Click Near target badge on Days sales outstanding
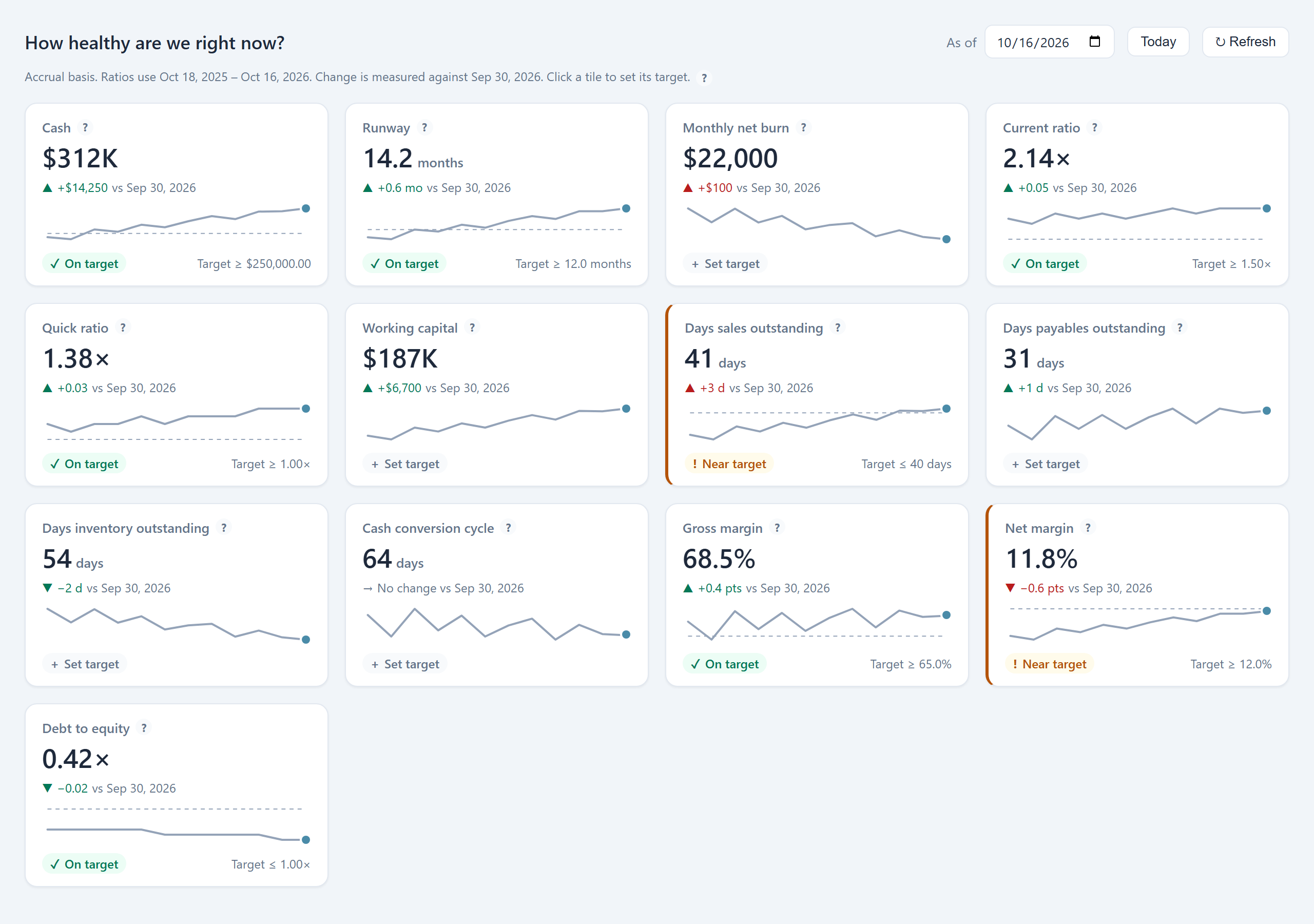 coord(729,464)
